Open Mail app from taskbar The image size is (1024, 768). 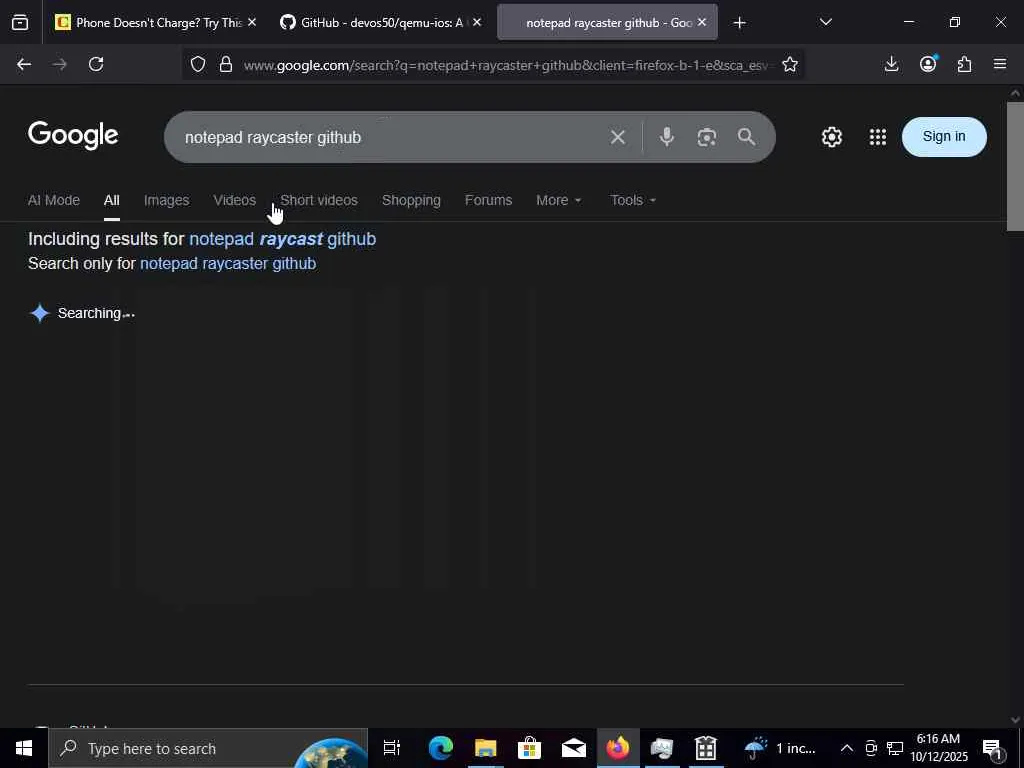pos(573,748)
